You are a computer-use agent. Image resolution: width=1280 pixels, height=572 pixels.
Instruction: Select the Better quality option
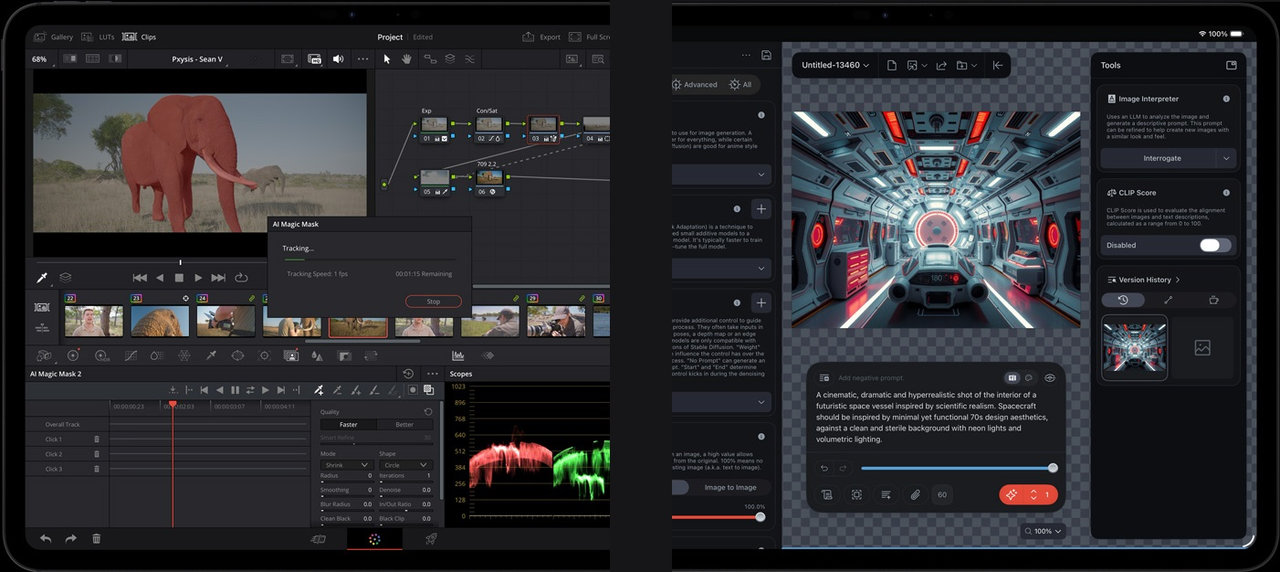(404, 424)
